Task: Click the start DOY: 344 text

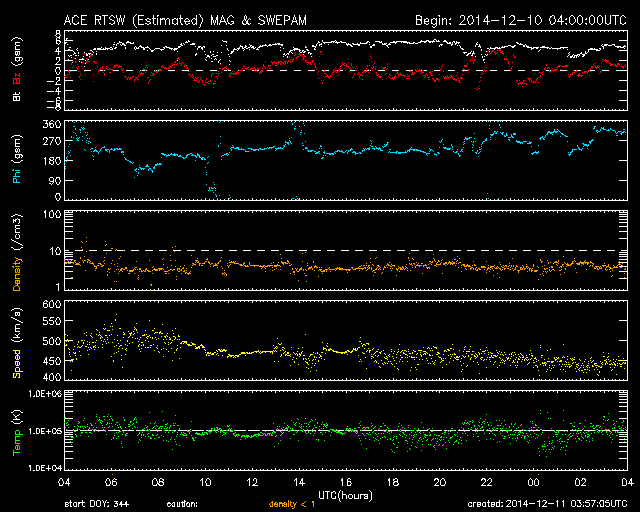Action: (95, 505)
